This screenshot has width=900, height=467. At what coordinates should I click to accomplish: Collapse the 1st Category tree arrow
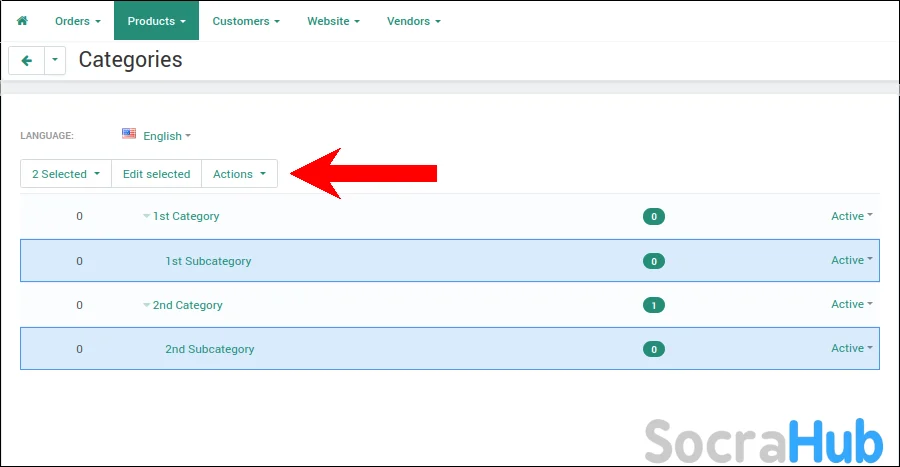click(x=146, y=217)
